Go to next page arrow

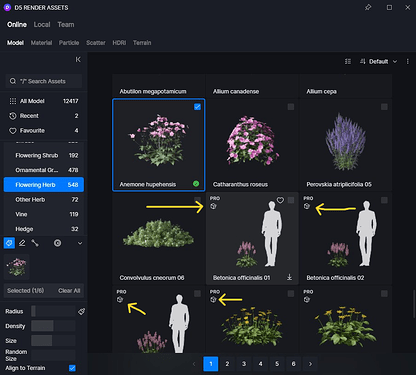(310, 364)
